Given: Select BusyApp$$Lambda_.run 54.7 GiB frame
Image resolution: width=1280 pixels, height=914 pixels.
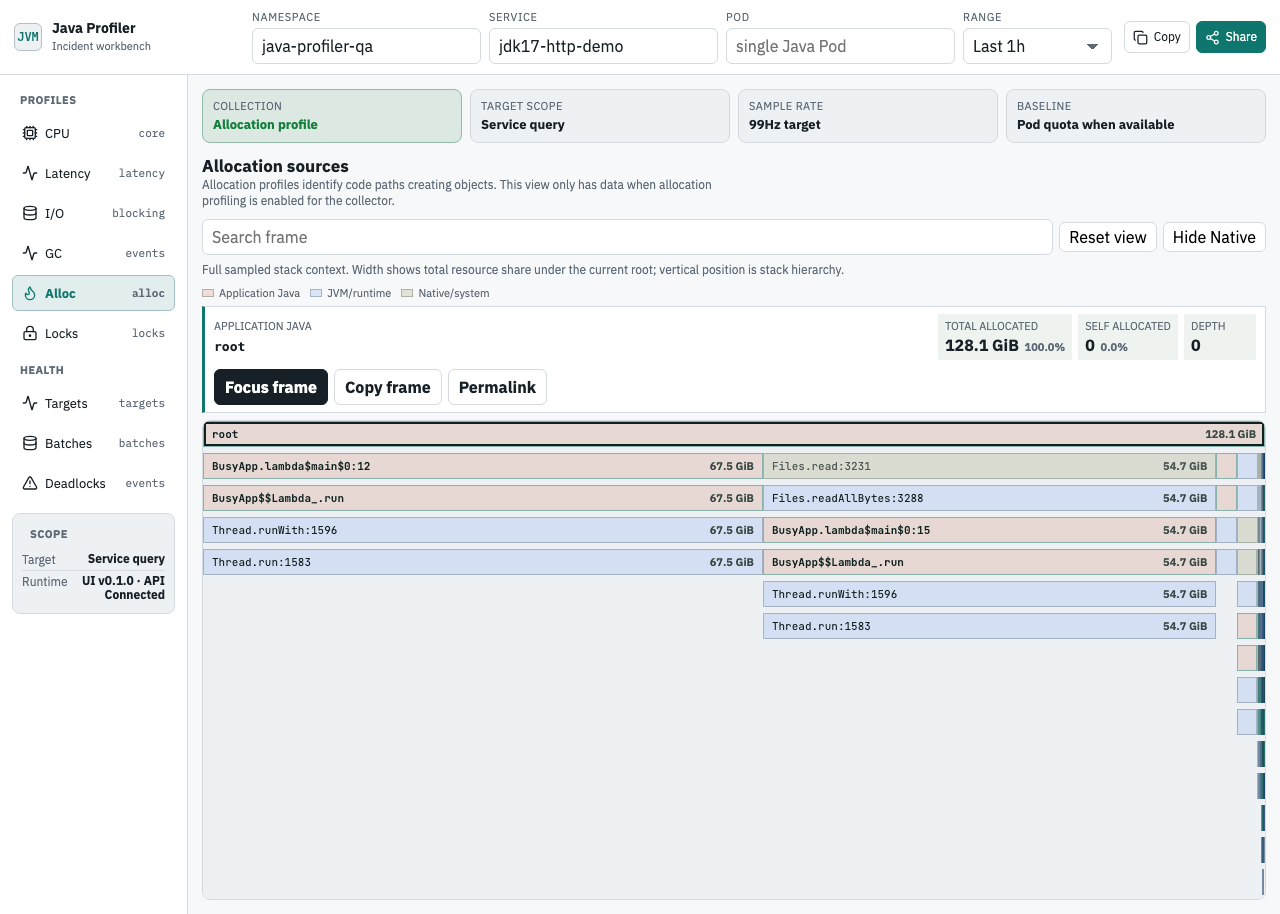Looking at the screenshot, I should pos(989,562).
